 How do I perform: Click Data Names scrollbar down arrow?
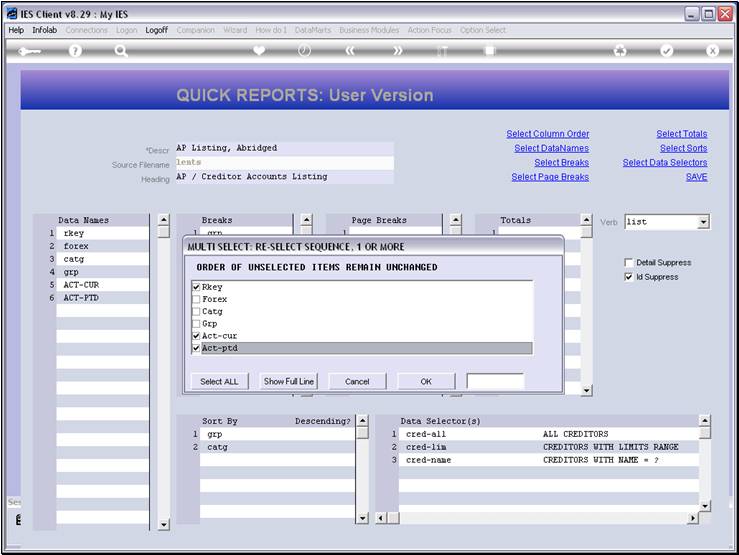tap(164, 524)
